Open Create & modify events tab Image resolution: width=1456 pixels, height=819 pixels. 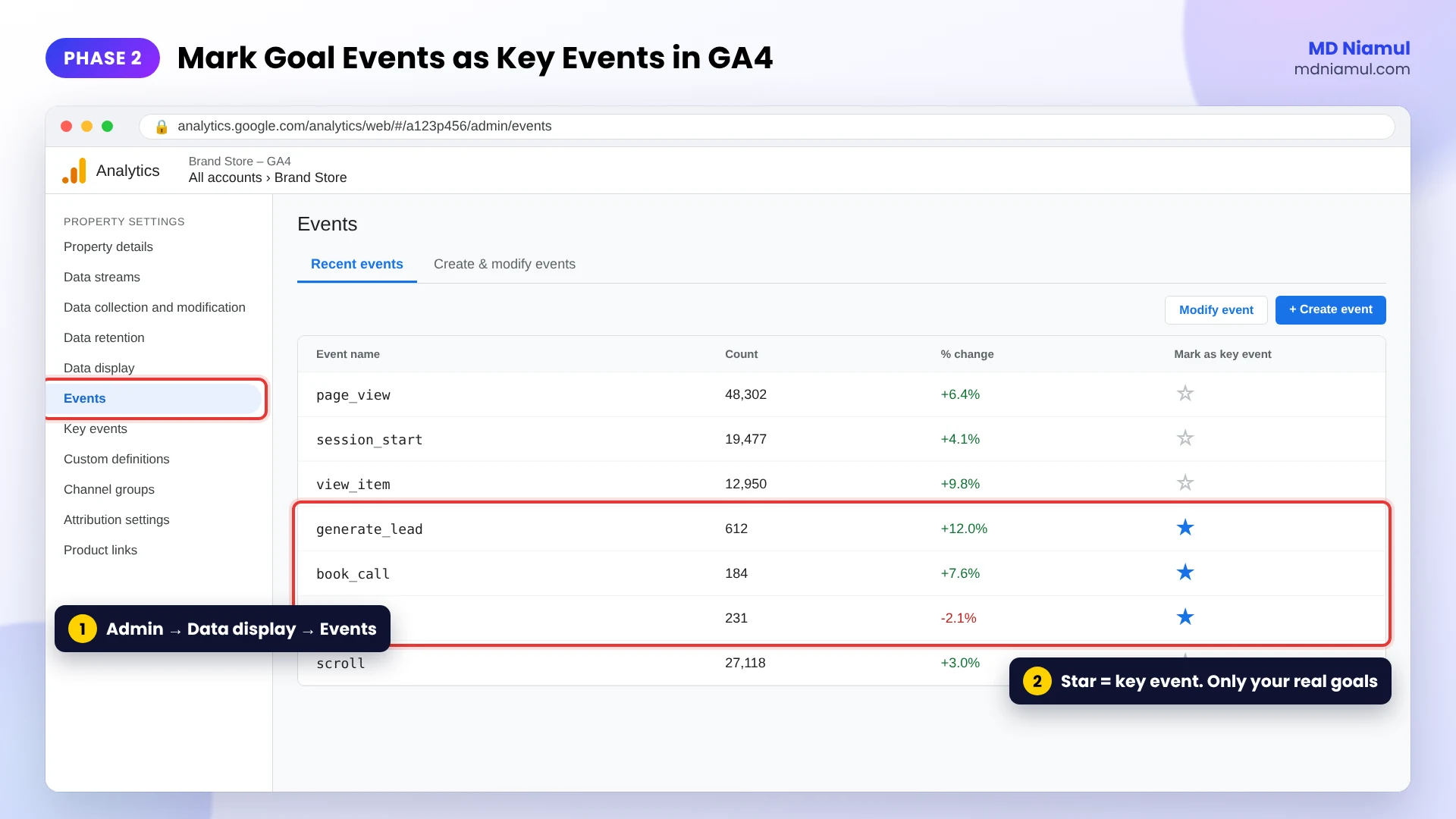(x=504, y=264)
